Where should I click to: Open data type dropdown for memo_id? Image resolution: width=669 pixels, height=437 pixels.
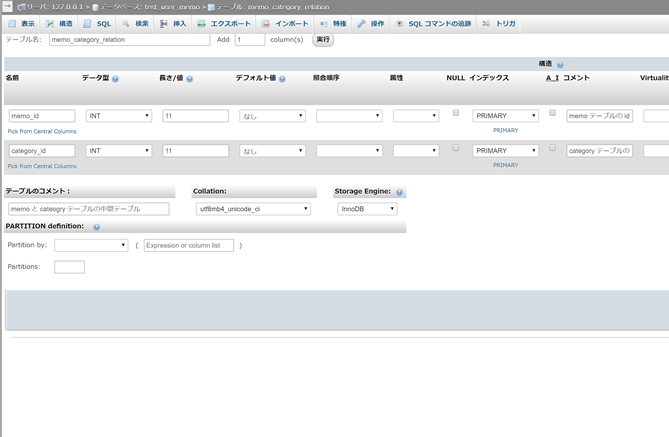point(119,116)
